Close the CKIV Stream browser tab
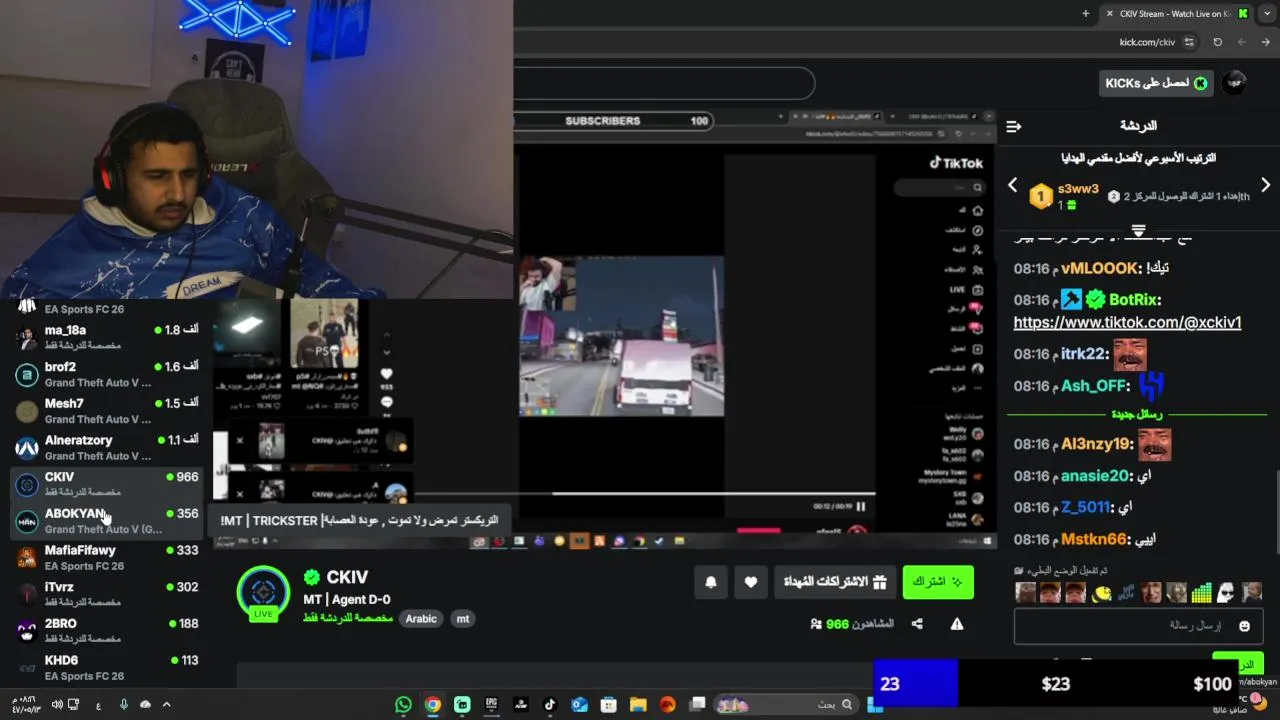This screenshot has width=1280, height=720. coord(1109,14)
